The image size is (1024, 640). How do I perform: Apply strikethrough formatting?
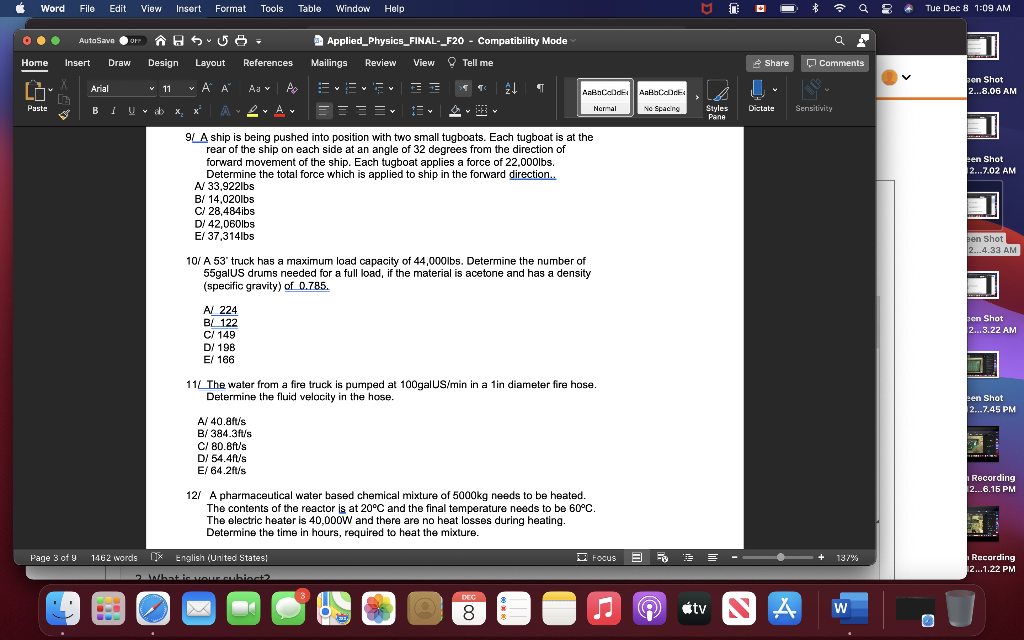(x=160, y=111)
